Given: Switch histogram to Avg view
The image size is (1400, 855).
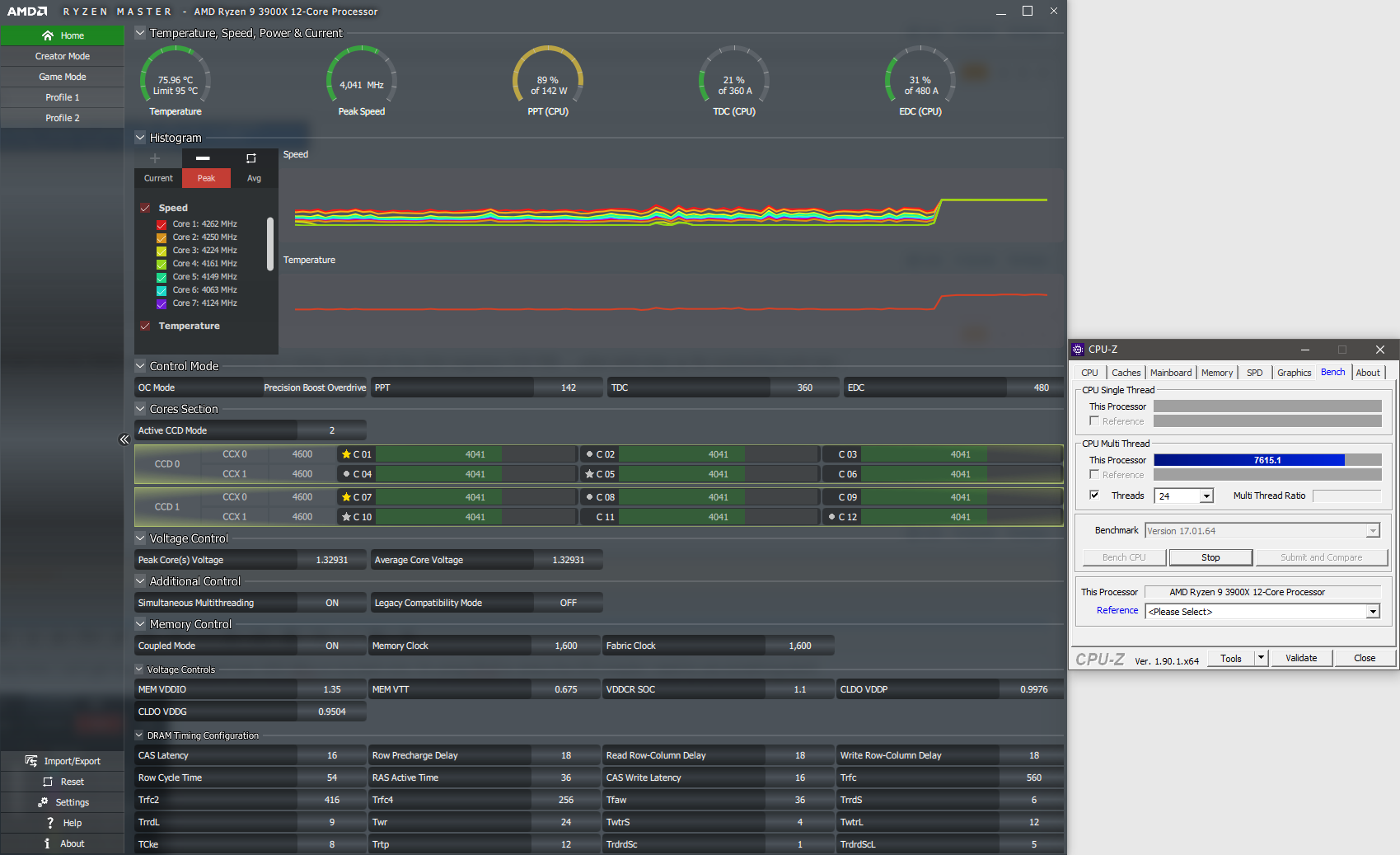Looking at the screenshot, I should (x=254, y=178).
